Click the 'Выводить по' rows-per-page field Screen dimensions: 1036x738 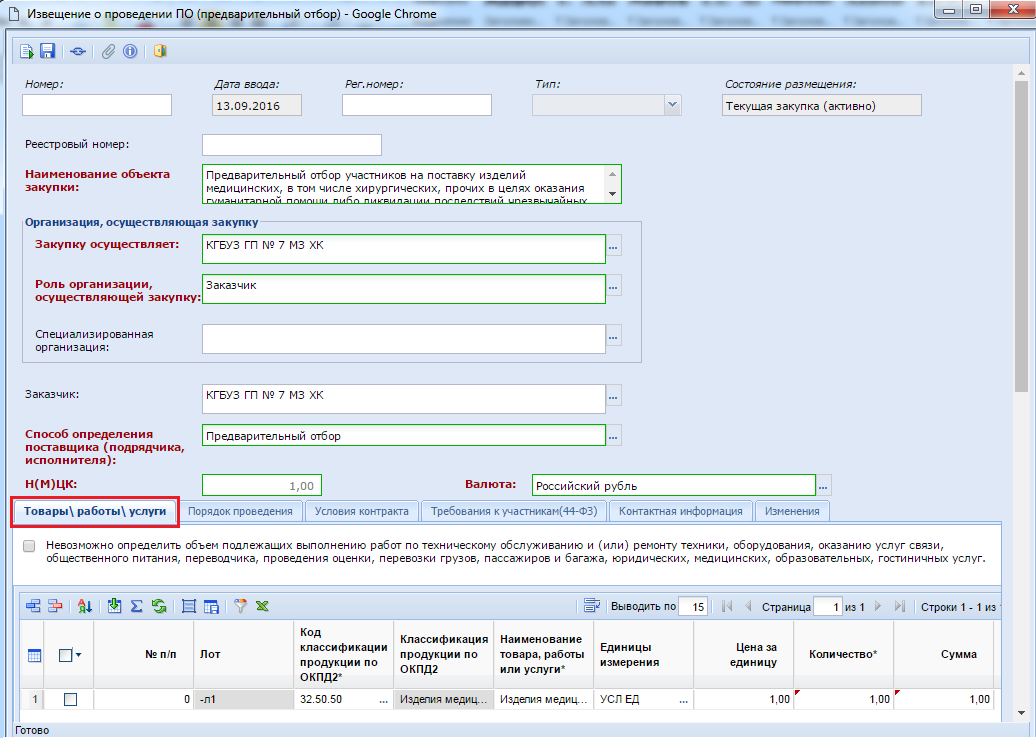(693, 607)
